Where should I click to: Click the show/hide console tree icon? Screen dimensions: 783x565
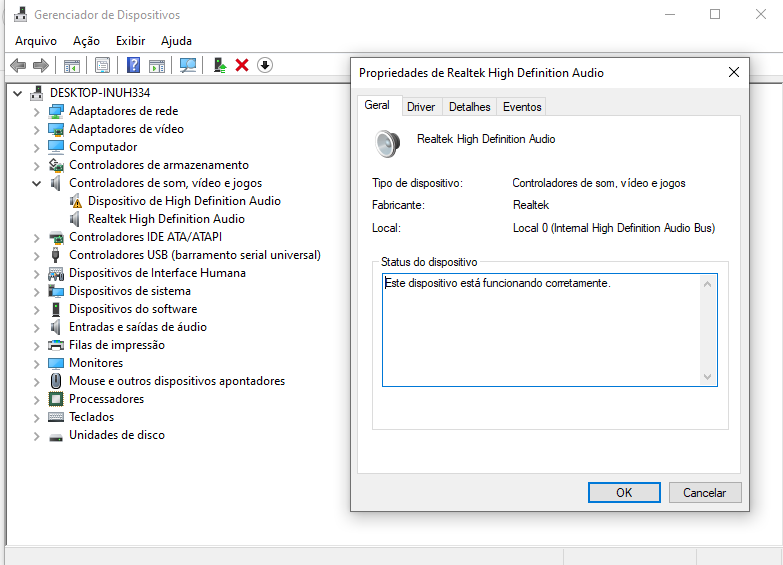point(72,65)
